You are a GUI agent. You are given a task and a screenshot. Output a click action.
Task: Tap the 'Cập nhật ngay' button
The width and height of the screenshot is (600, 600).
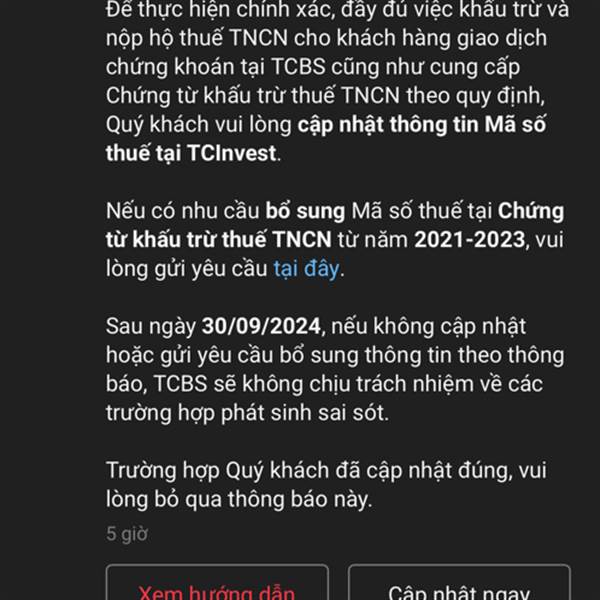(459, 582)
